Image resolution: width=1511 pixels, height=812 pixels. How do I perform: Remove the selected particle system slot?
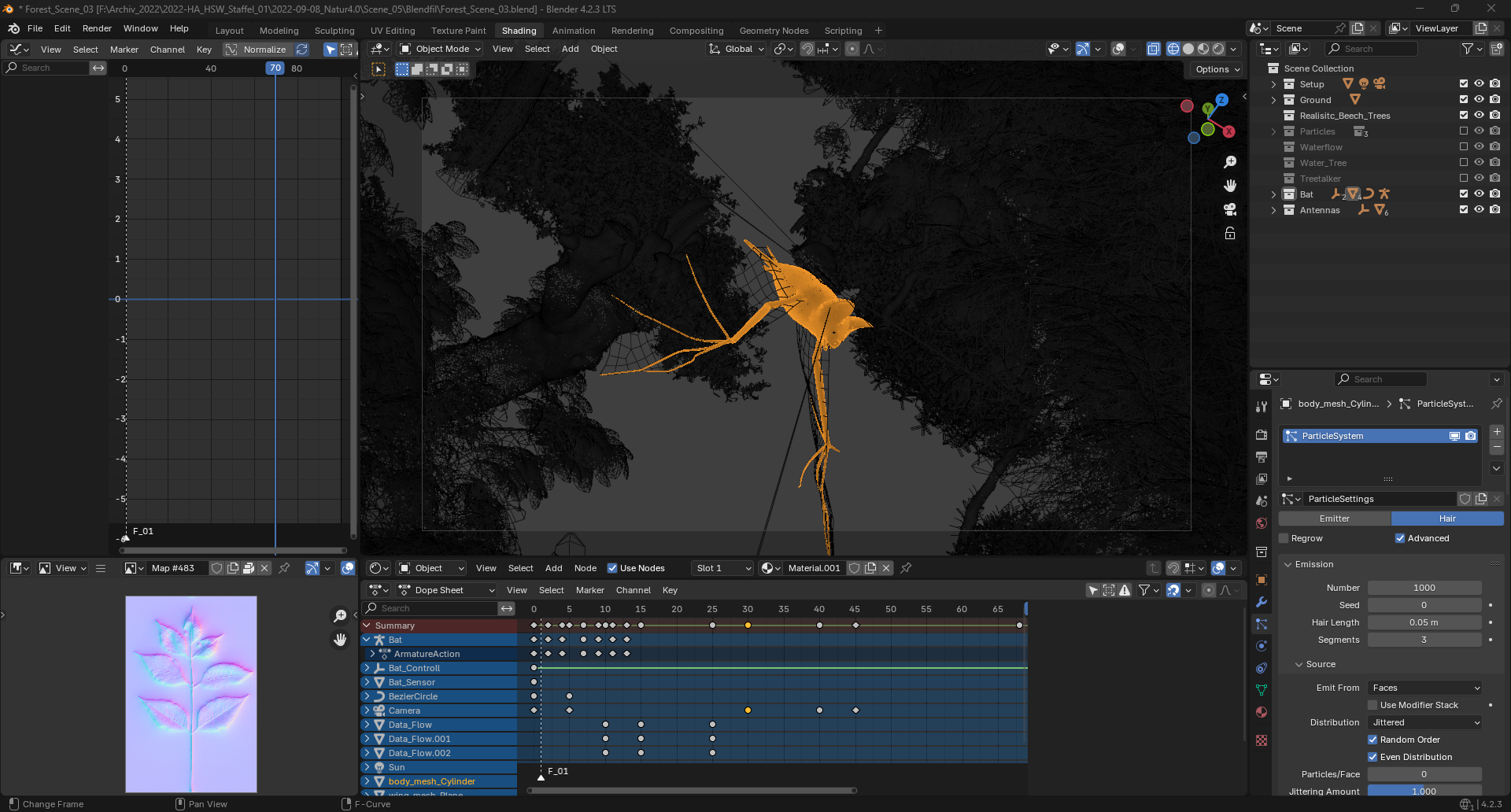point(1497,447)
